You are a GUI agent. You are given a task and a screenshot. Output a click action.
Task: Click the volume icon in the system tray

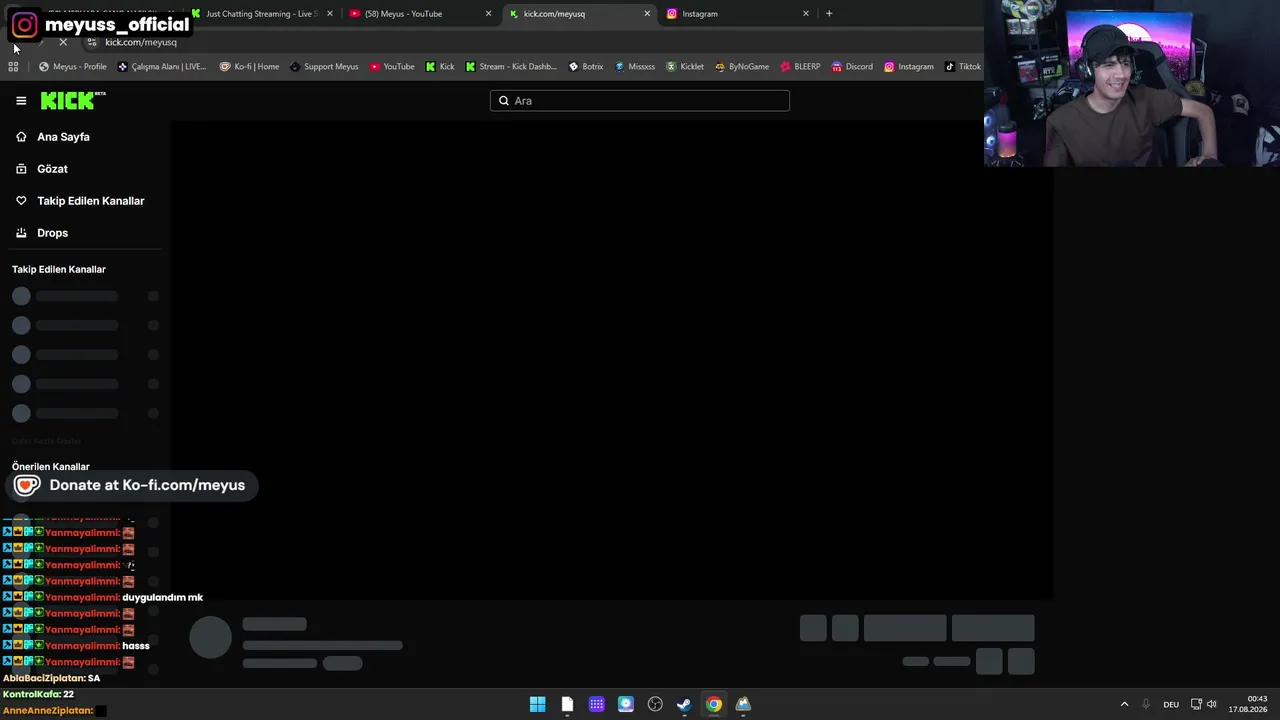click(1212, 704)
